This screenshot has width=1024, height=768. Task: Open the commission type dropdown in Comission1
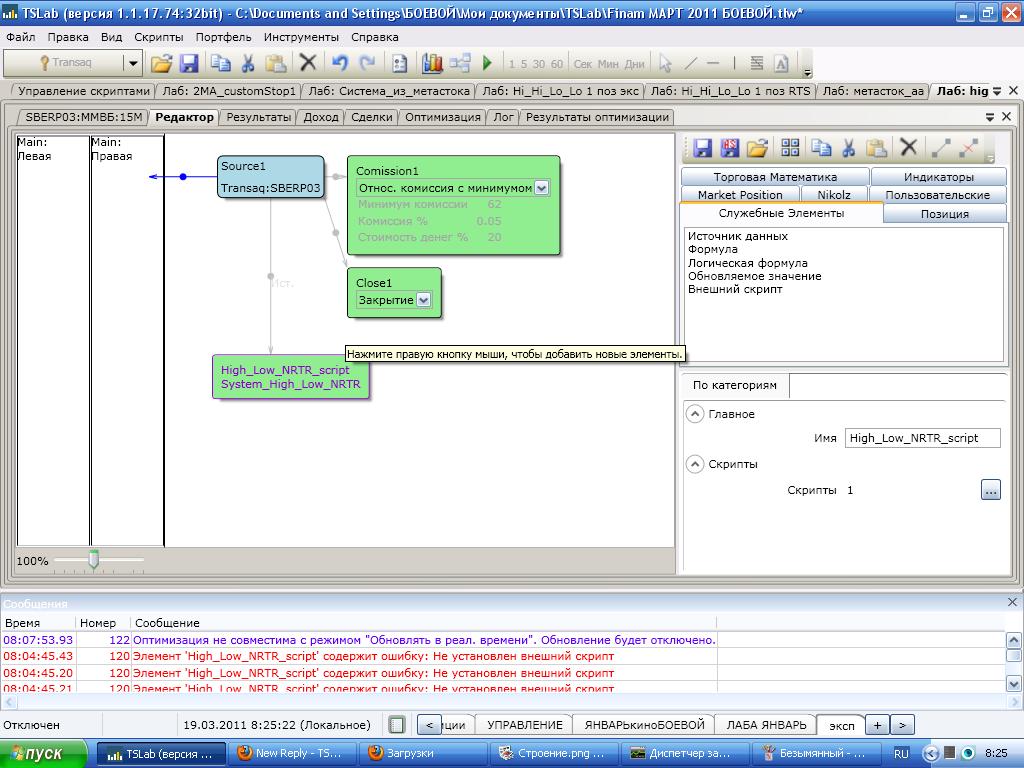(541, 188)
